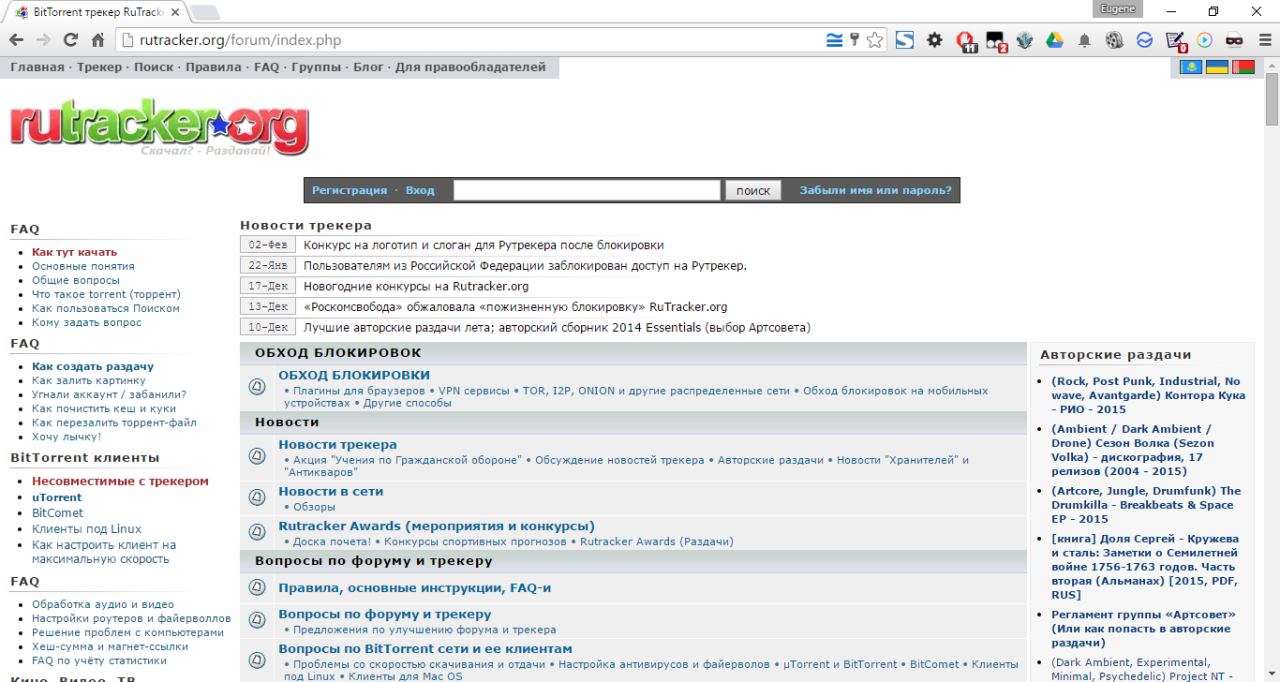
Task: Open the Трекер menu item
Action: coord(98,67)
